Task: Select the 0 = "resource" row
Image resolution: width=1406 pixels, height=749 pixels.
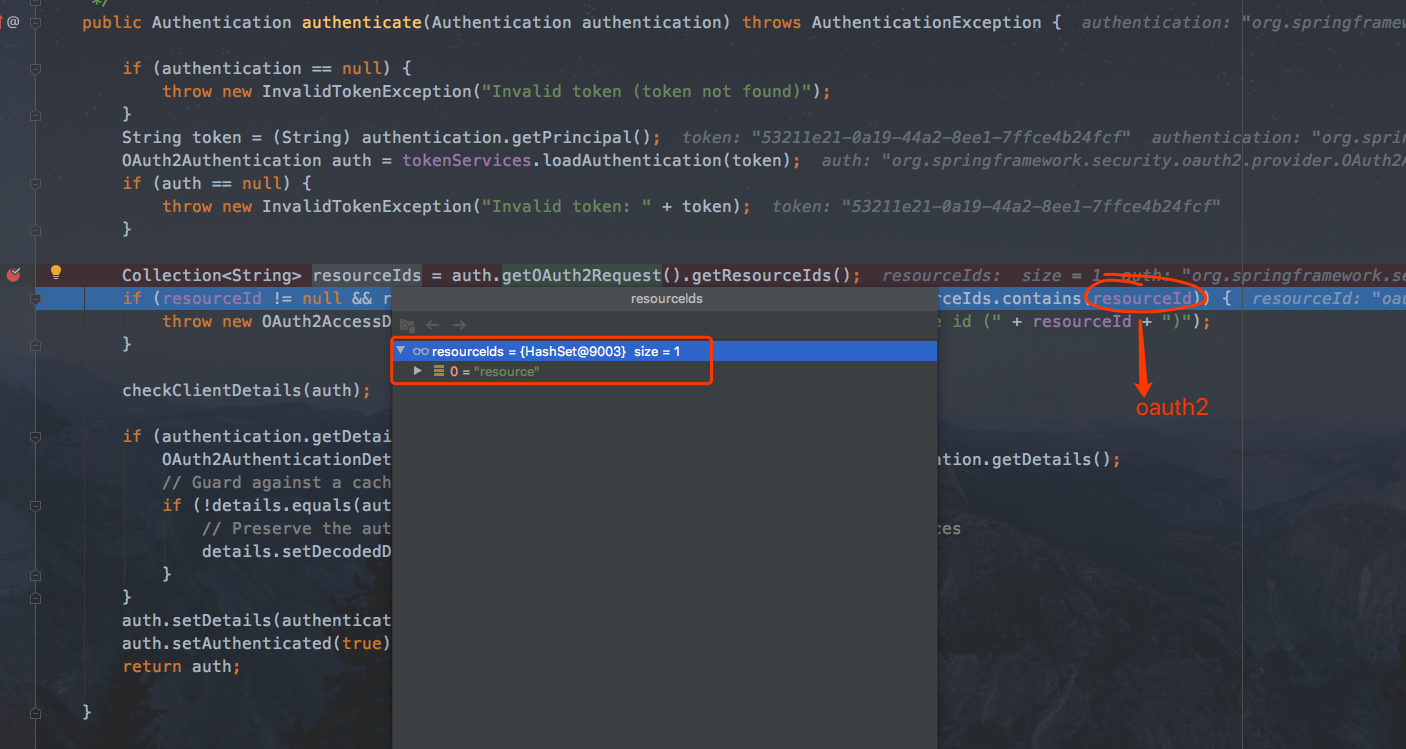Action: pos(665,371)
